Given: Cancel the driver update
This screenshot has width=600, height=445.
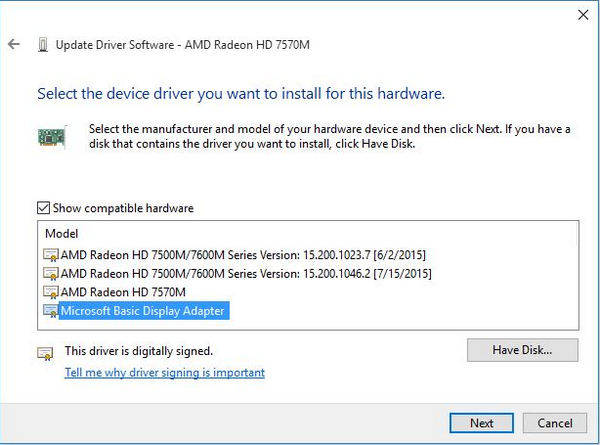Looking at the screenshot, I should point(555,423).
